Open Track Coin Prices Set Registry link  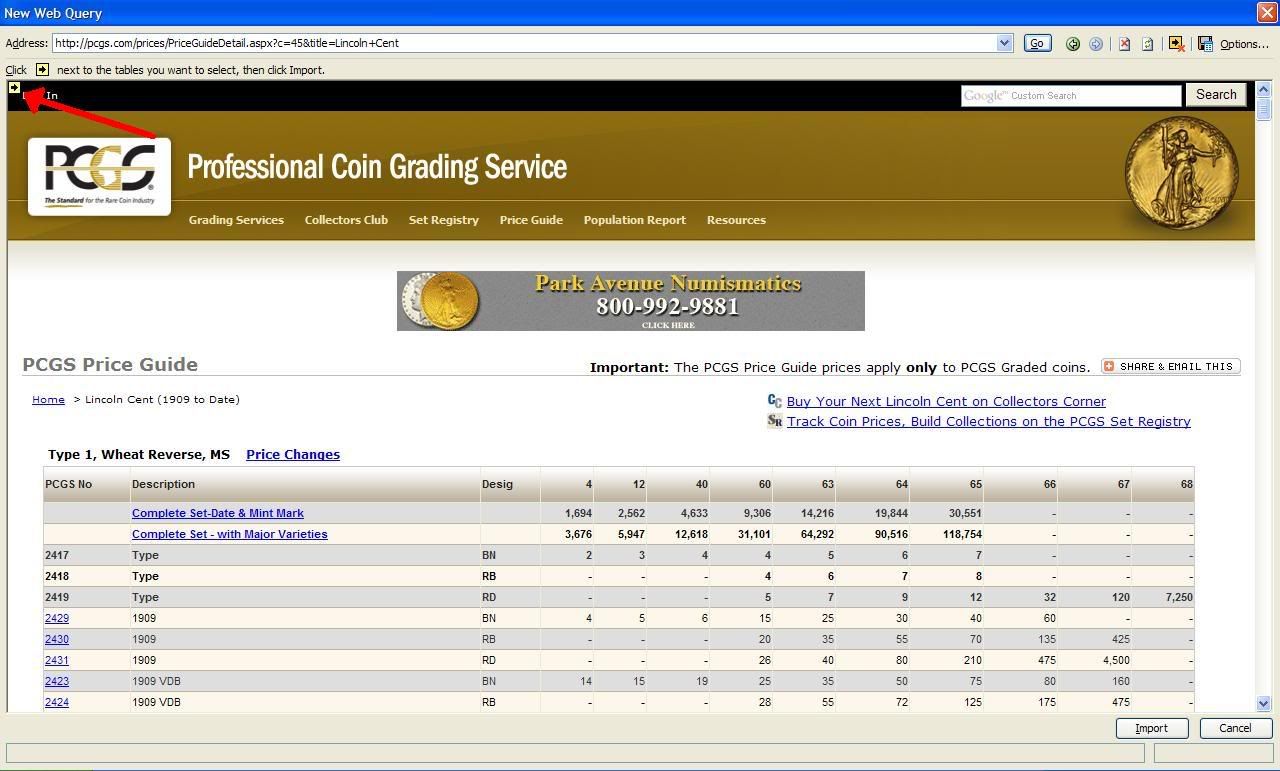pos(989,421)
